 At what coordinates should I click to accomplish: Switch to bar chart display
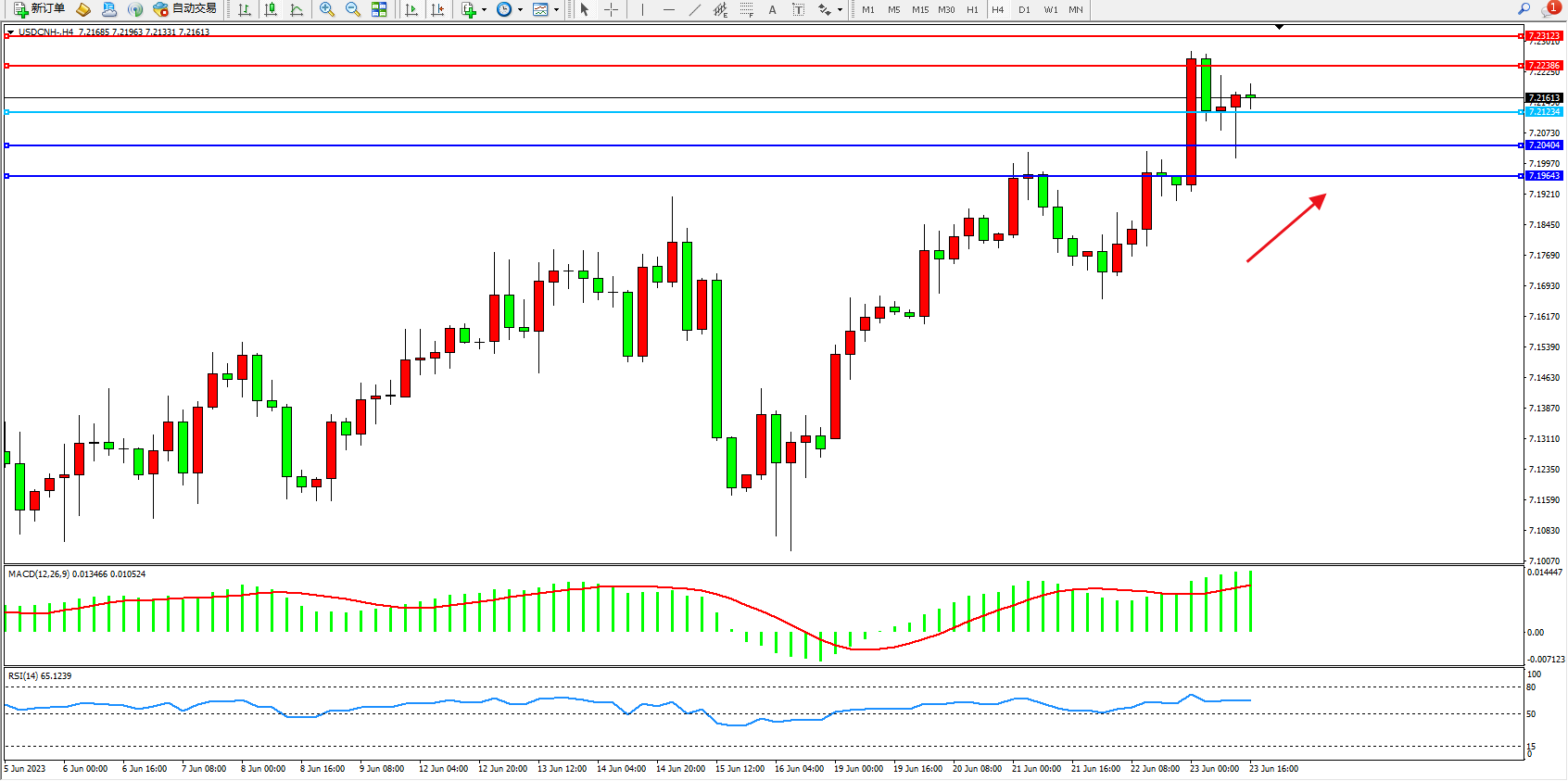pos(245,9)
